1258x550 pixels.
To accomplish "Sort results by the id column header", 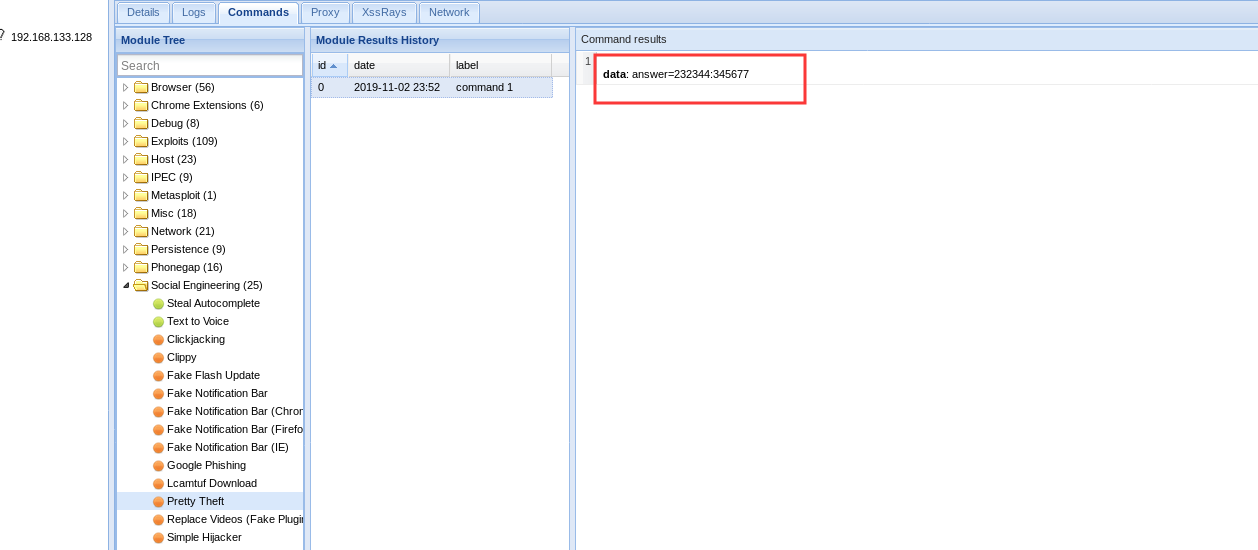I will click(x=329, y=65).
